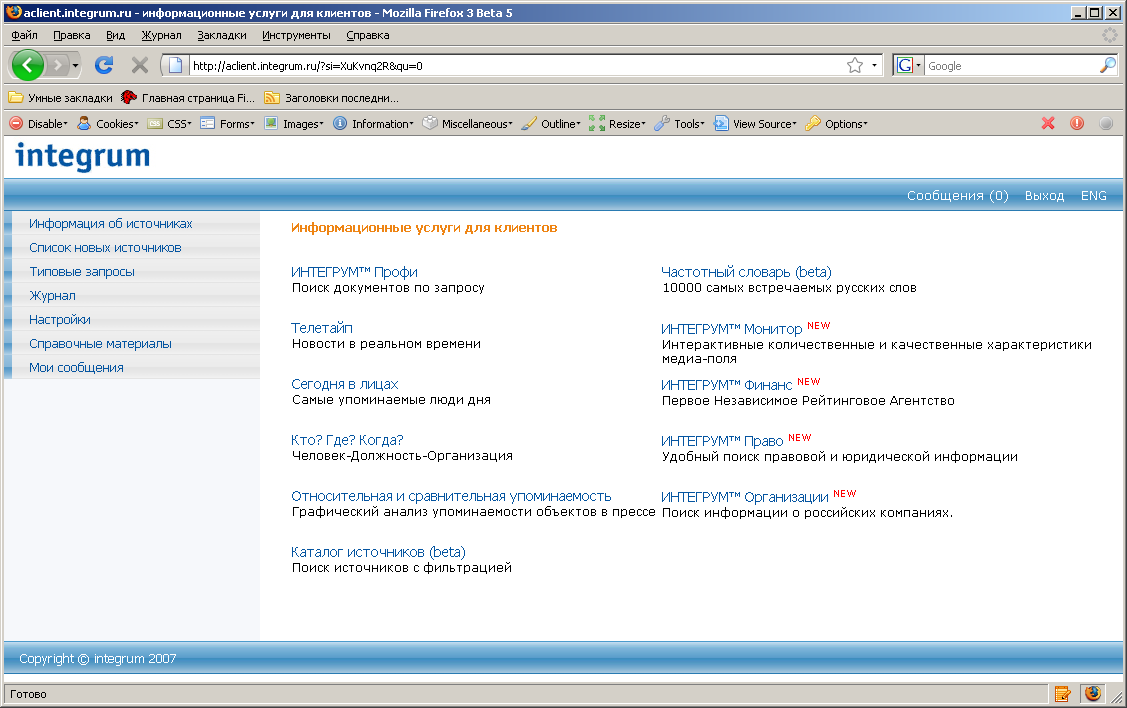Open the CSS toolbar menu

170,124
